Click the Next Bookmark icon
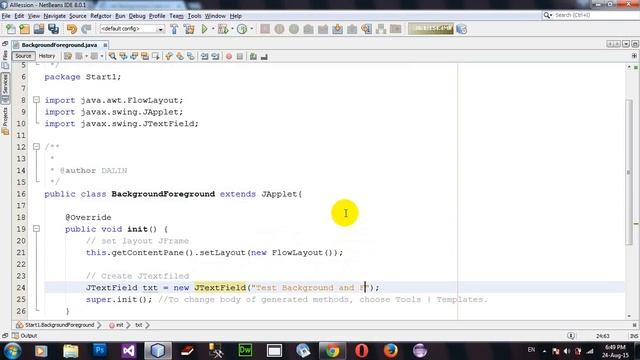 (x=180, y=56)
